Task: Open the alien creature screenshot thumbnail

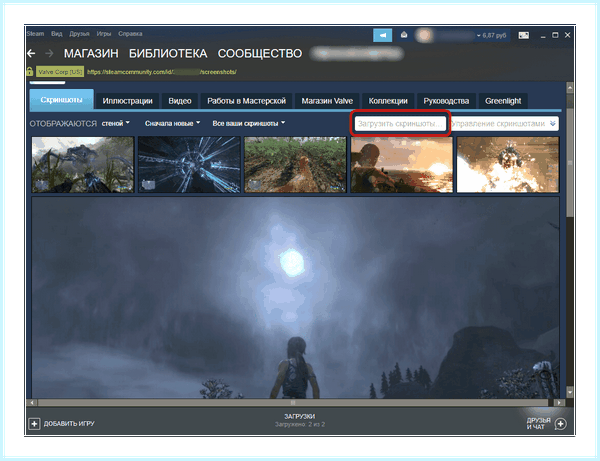Action: click(x=83, y=165)
